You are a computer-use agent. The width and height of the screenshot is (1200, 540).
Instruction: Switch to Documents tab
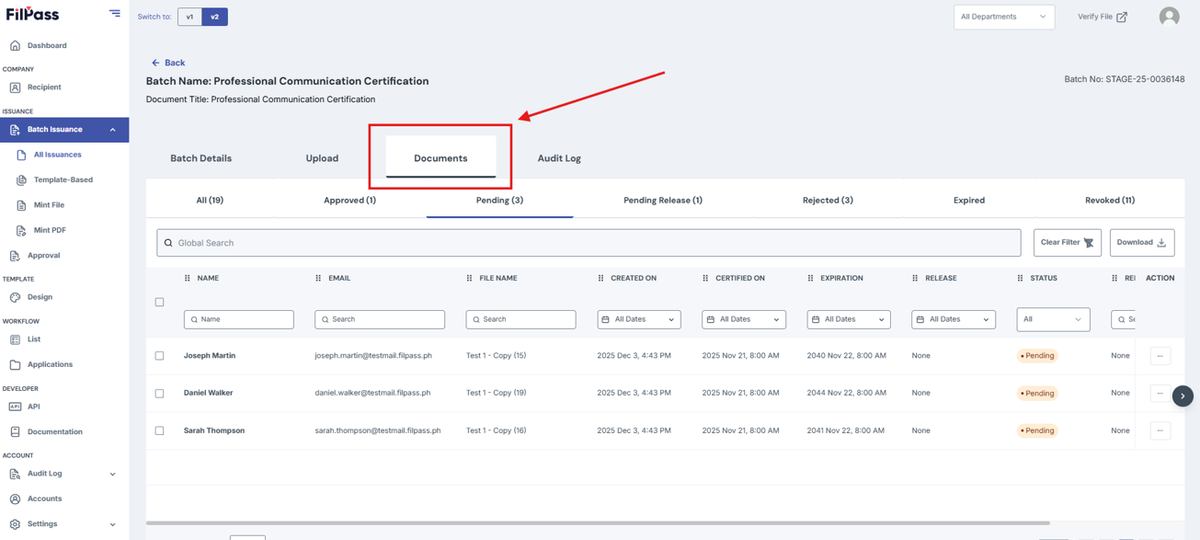(x=441, y=158)
